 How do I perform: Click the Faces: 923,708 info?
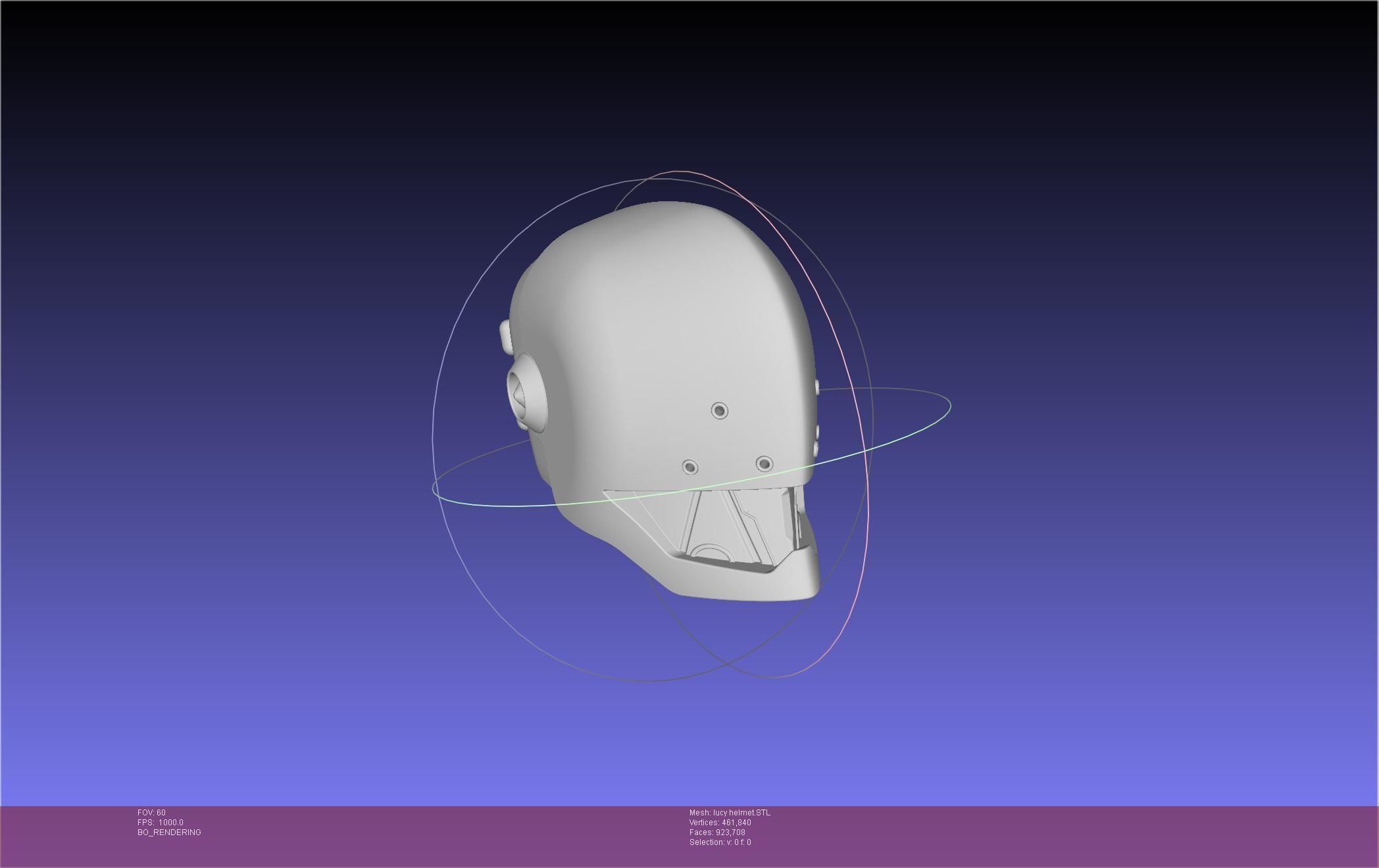[x=717, y=832]
